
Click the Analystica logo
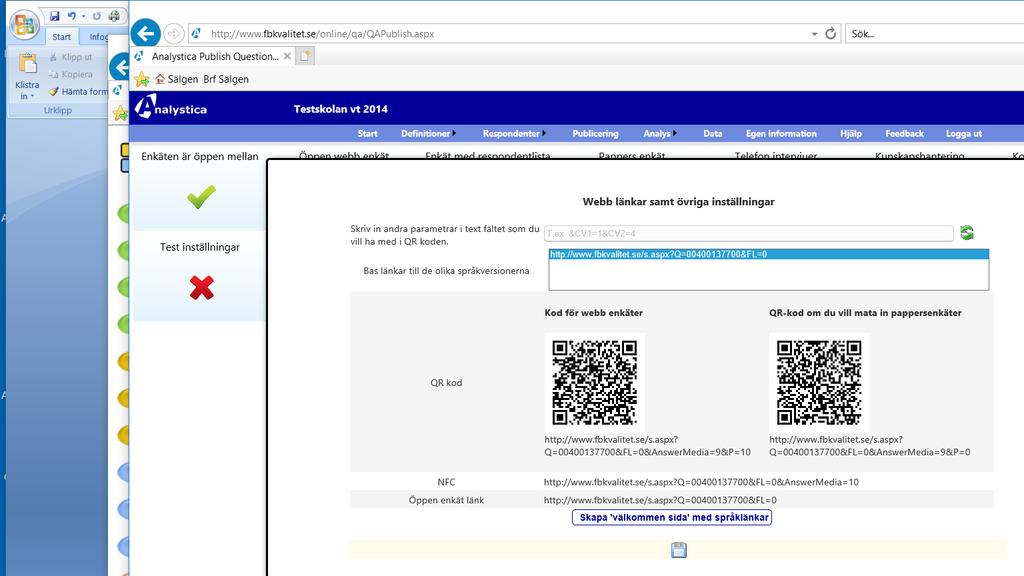171,108
